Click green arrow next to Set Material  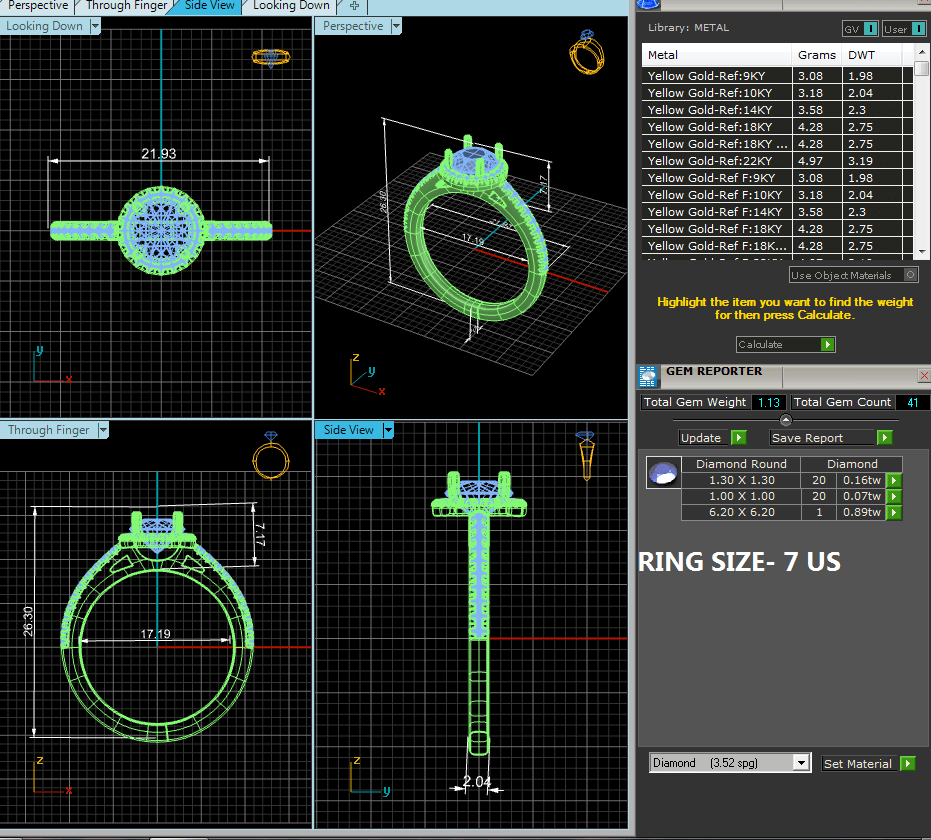(907, 764)
